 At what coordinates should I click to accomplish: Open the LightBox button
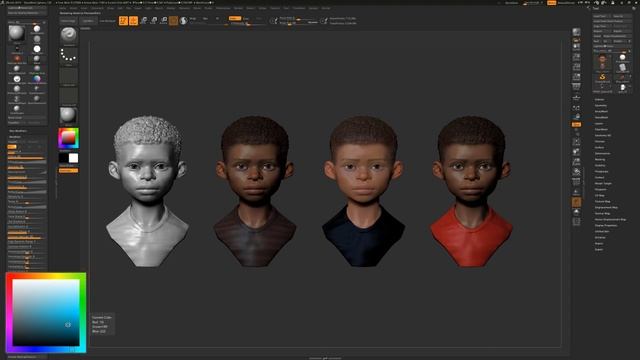[x=88, y=20]
